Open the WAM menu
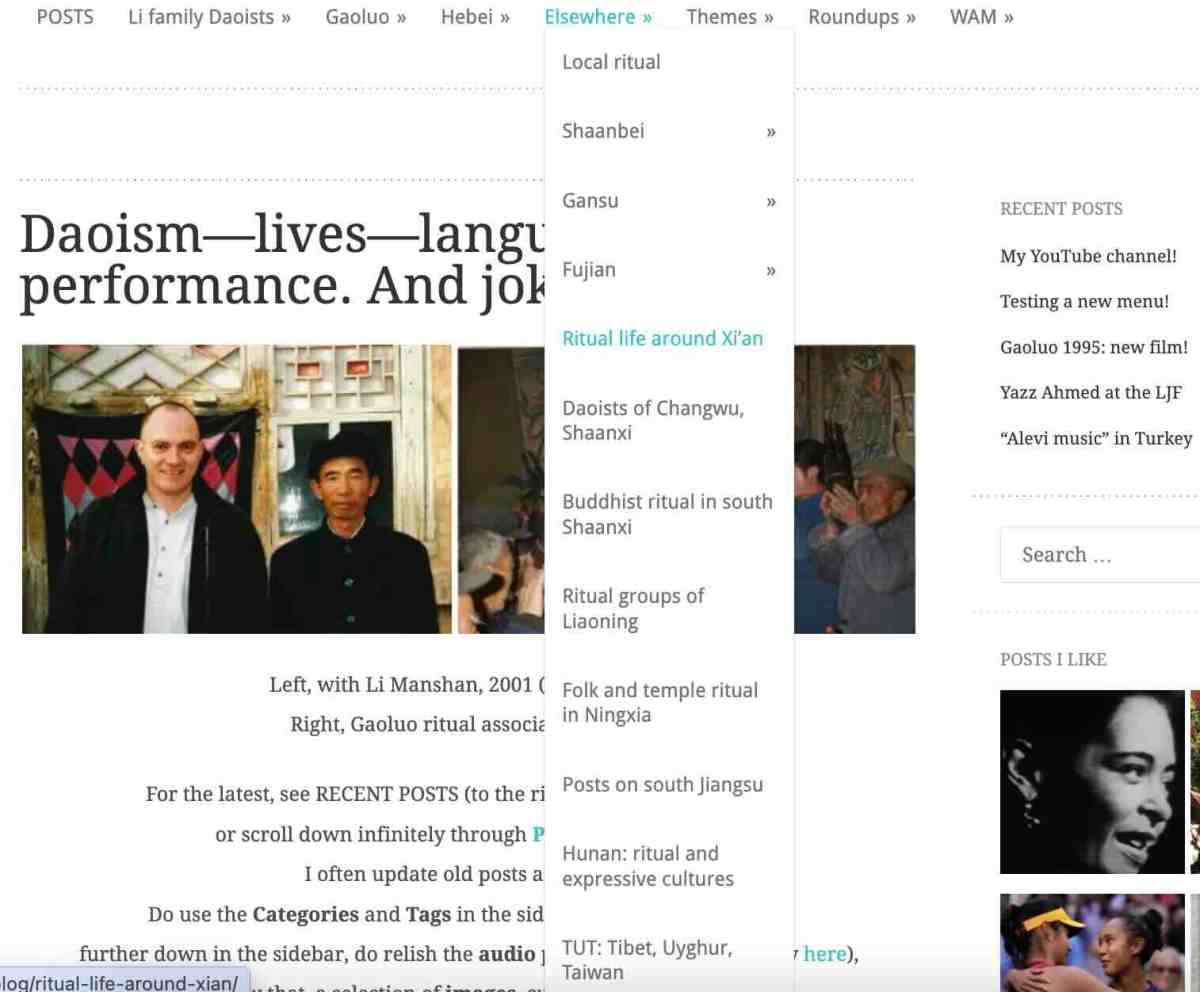 tap(981, 17)
